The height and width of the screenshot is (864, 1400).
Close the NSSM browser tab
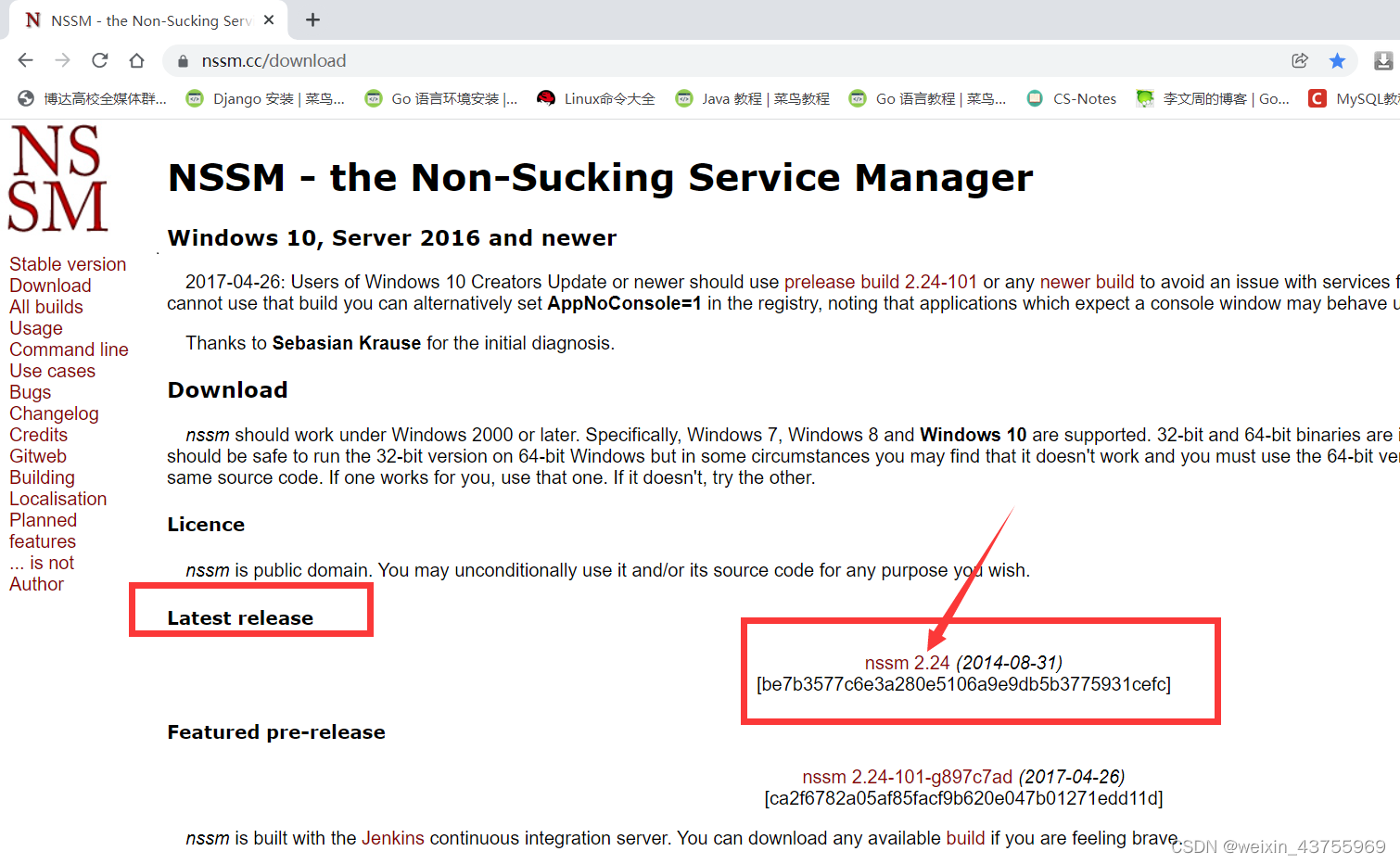(x=269, y=19)
